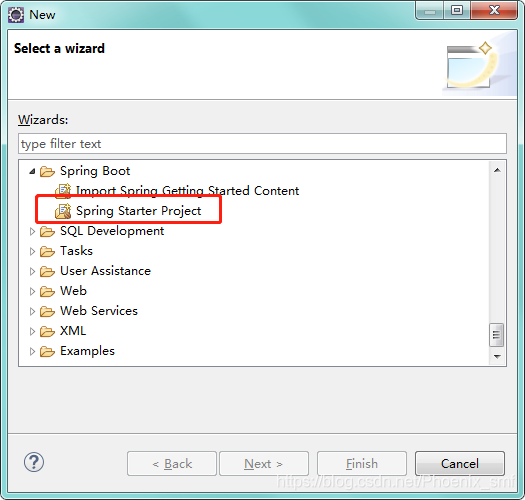Select the Spring Boot label
525x500 pixels.
(95, 171)
